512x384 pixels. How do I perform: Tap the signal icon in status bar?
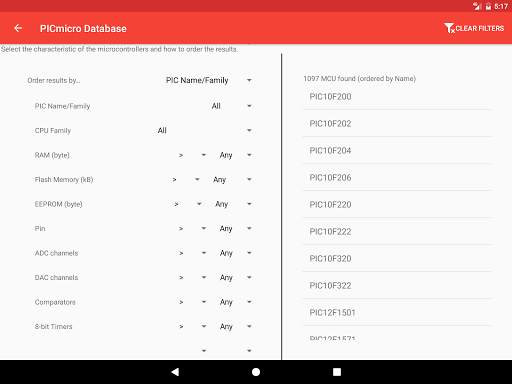point(477,6)
